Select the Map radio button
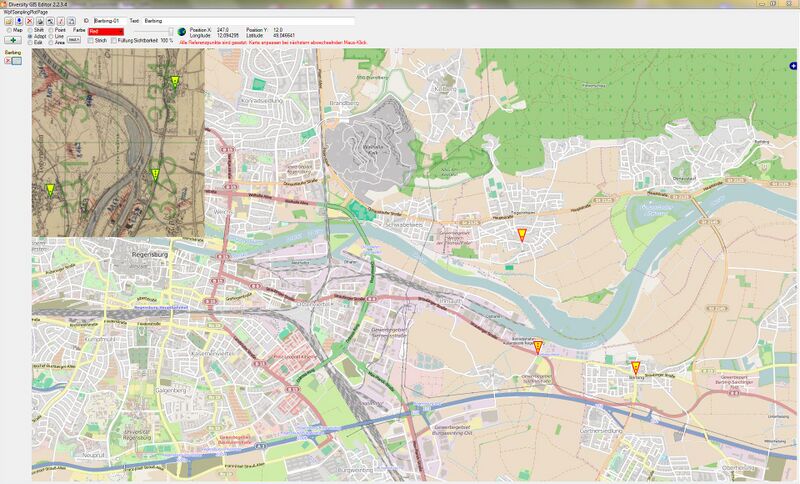Viewport: 800px width, 484px height. (9, 30)
